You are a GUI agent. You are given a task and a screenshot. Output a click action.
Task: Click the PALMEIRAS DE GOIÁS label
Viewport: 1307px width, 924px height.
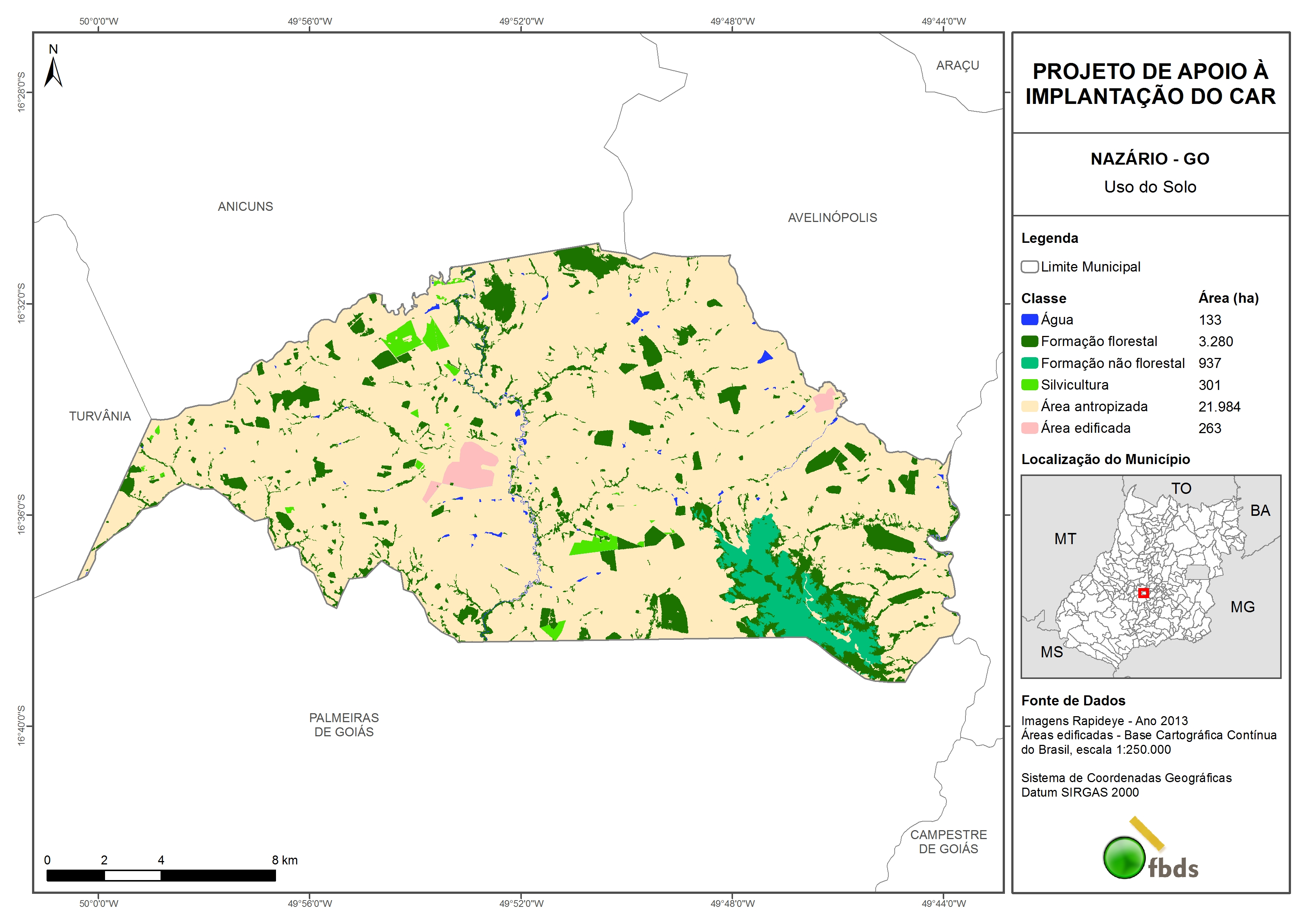(344, 725)
